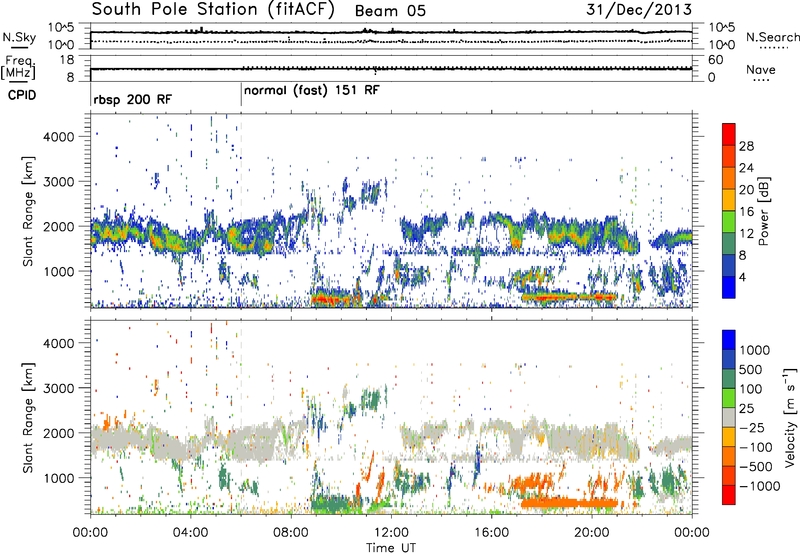Click the '-1000' tick on the Velocity color bar
The width and height of the screenshot is (800, 554).
759,486
